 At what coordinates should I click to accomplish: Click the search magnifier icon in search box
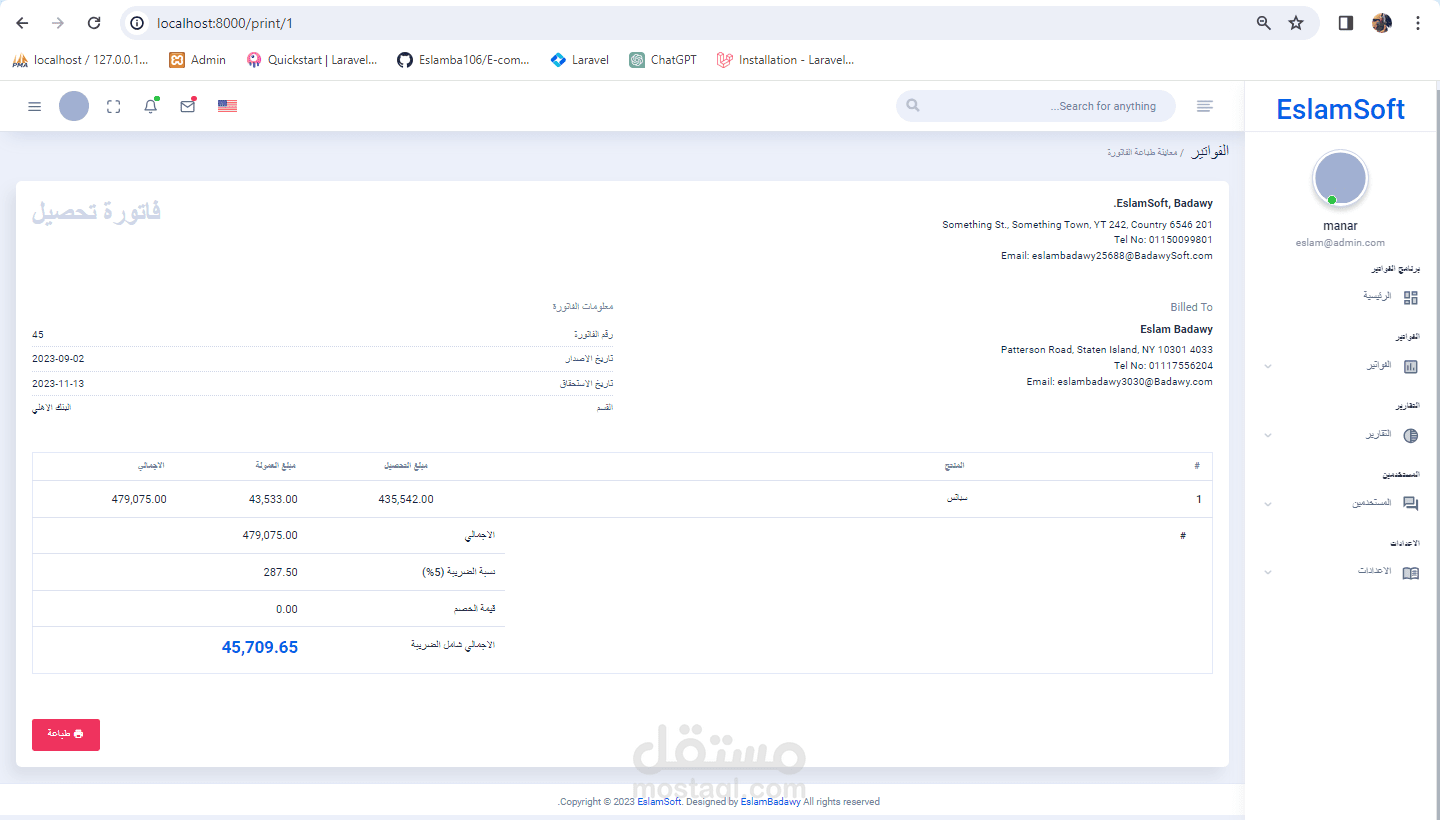point(913,105)
